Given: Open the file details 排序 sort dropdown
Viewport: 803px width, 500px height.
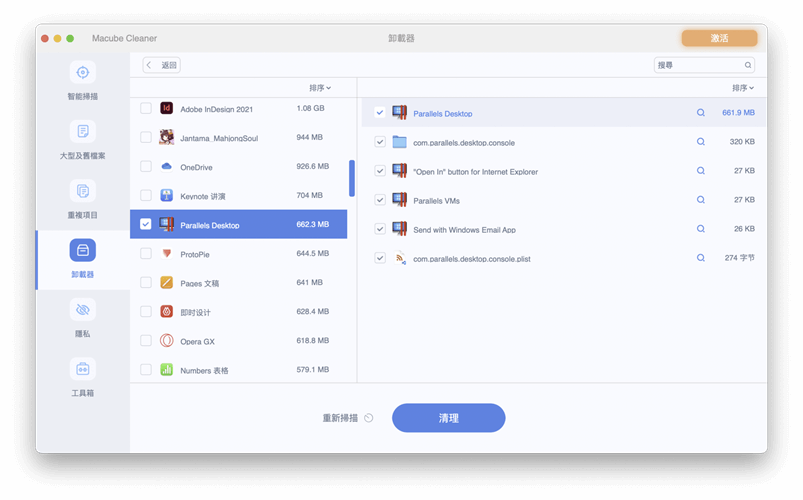Looking at the screenshot, I should click(x=743, y=88).
